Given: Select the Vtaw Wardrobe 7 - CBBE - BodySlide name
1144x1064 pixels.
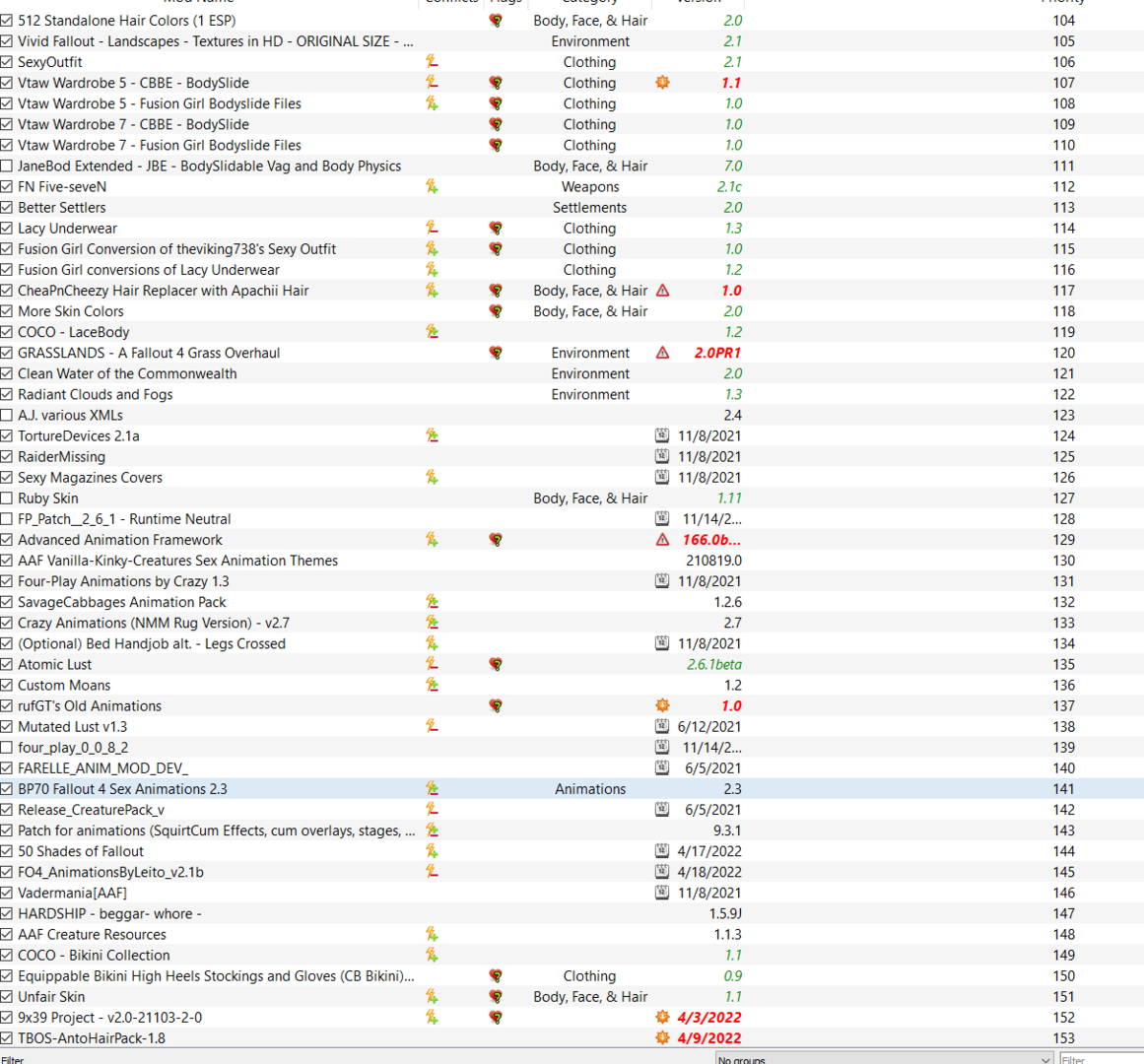Looking at the screenshot, I should (133, 125).
